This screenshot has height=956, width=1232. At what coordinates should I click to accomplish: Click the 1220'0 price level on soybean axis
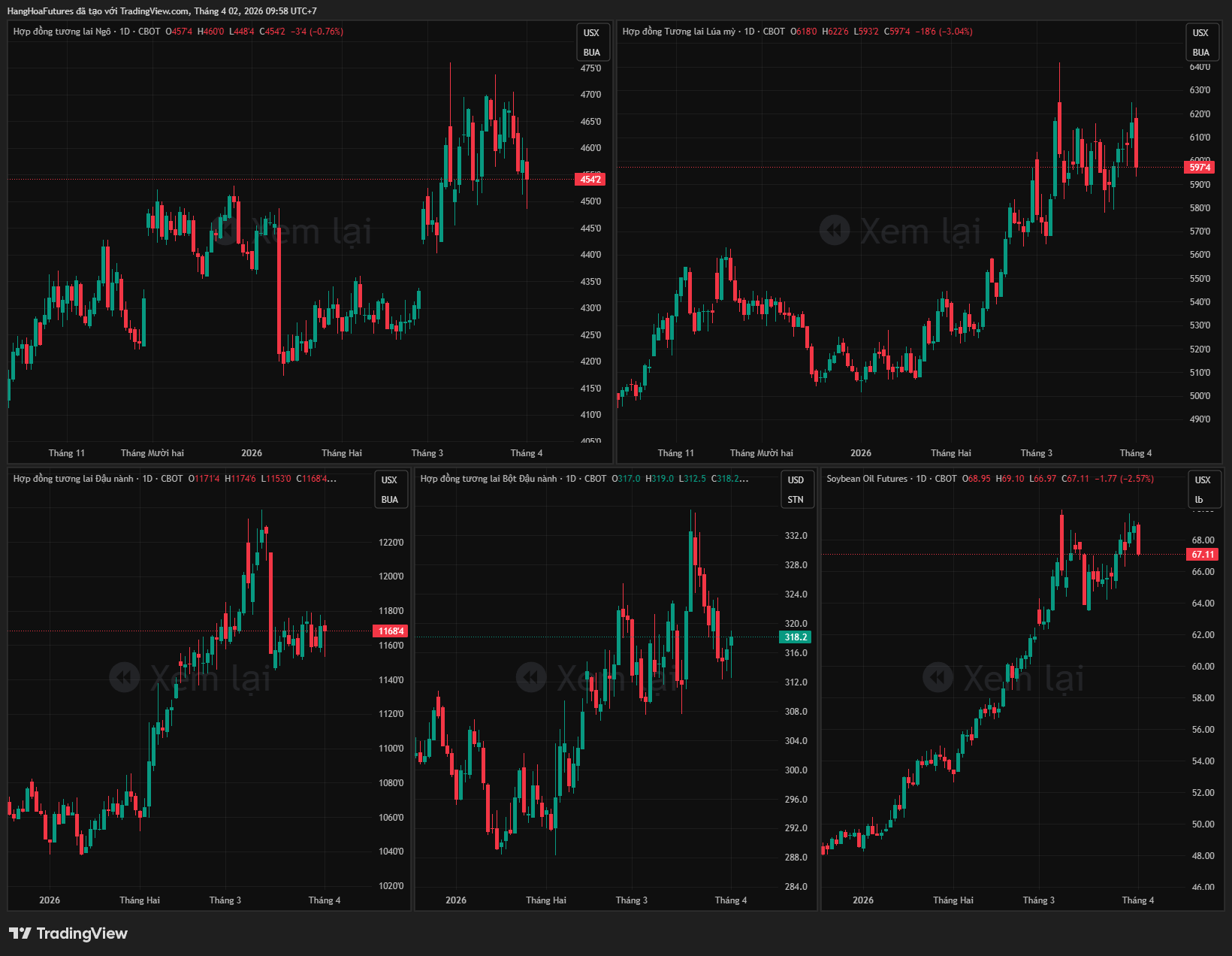tap(391, 543)
